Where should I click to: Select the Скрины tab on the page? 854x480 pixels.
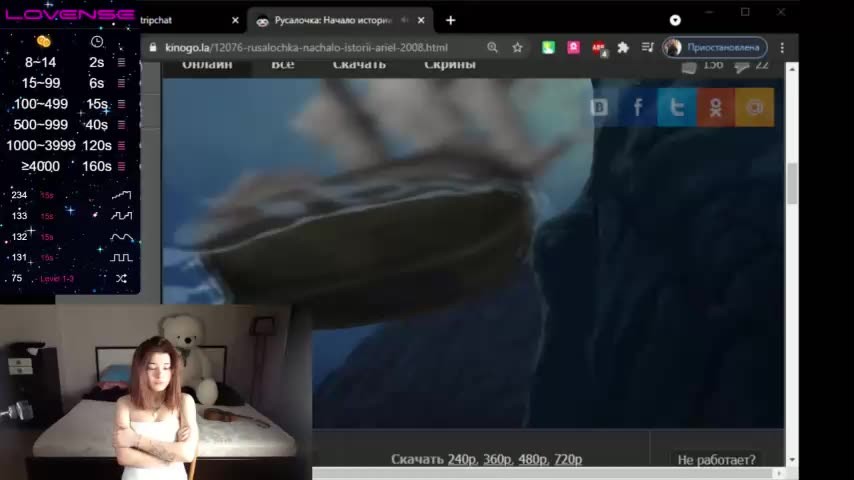tap(450, 65)
